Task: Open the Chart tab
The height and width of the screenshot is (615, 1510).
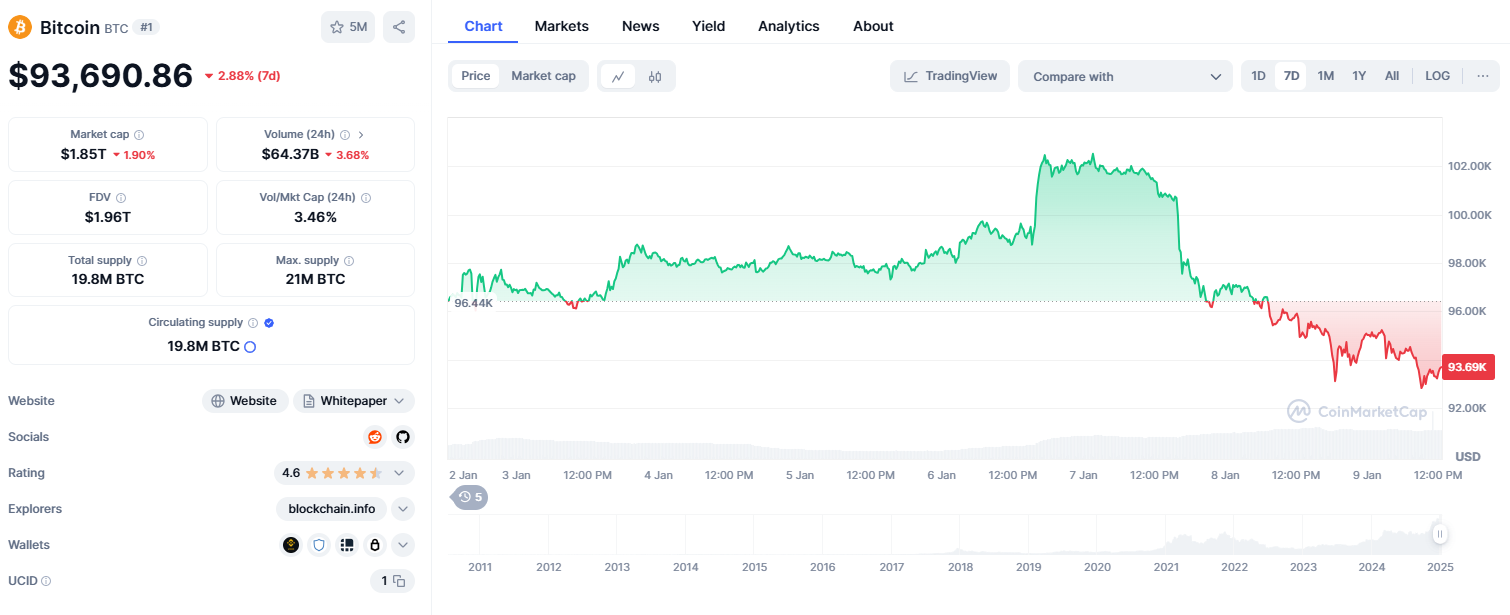Action: 483,26
